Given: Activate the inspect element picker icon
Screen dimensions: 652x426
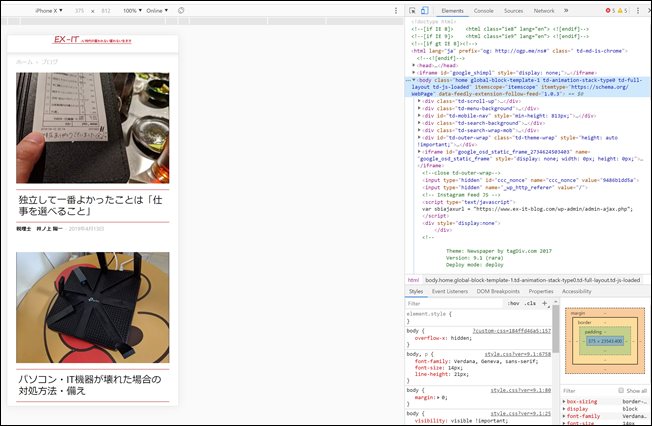Looking at the screenshot, I should click(x=412, y=10).
